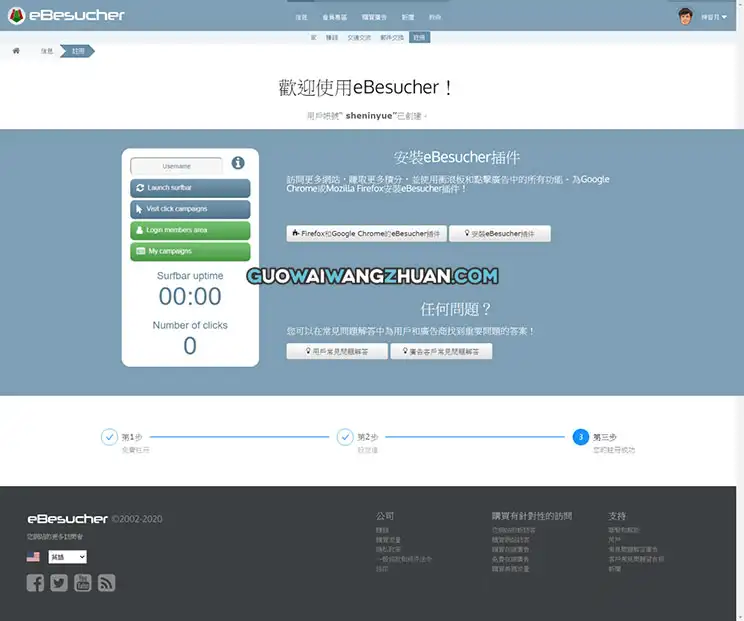The width and height of the screenshot is (744, 621).
Task: Open the 購買廣告 menu item
Action: click(x=374, y=17)
